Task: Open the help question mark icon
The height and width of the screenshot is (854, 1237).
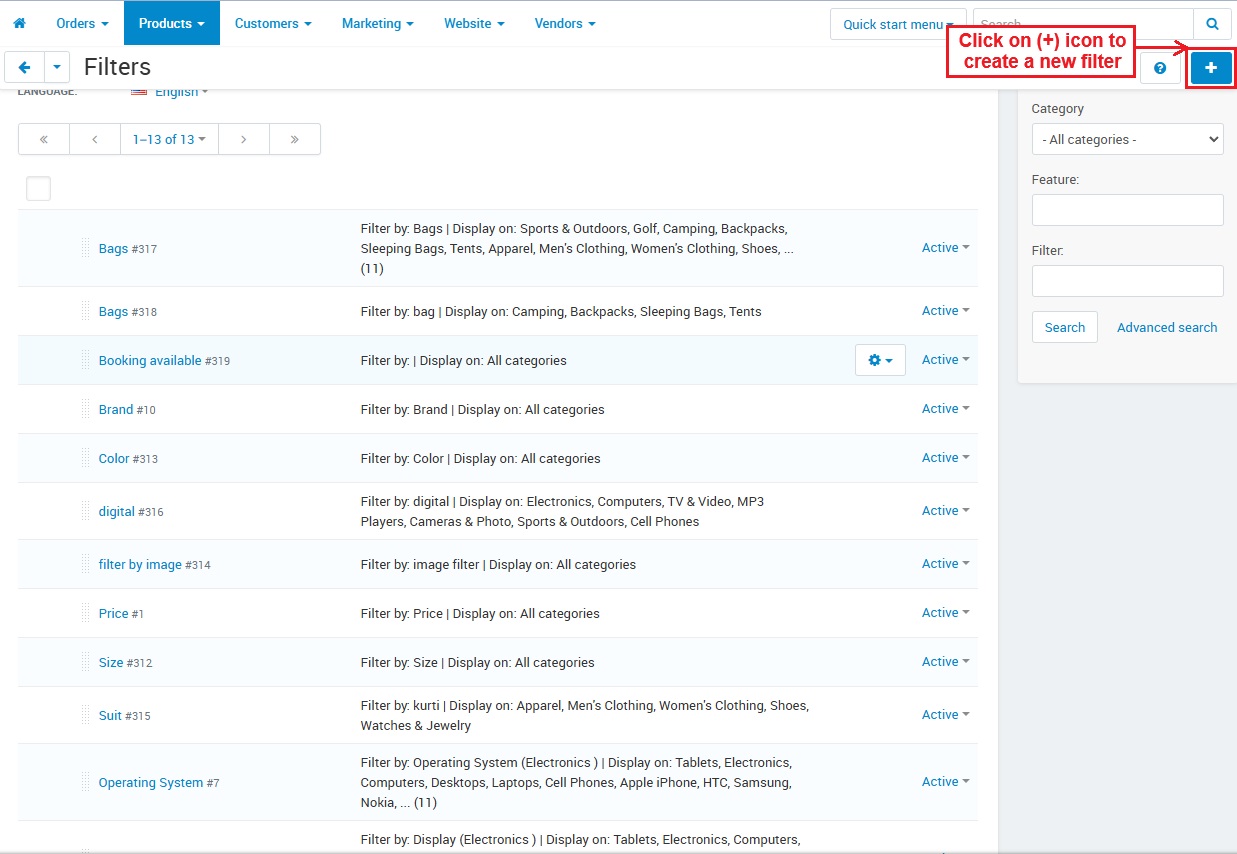Action: click(1160, 68)
